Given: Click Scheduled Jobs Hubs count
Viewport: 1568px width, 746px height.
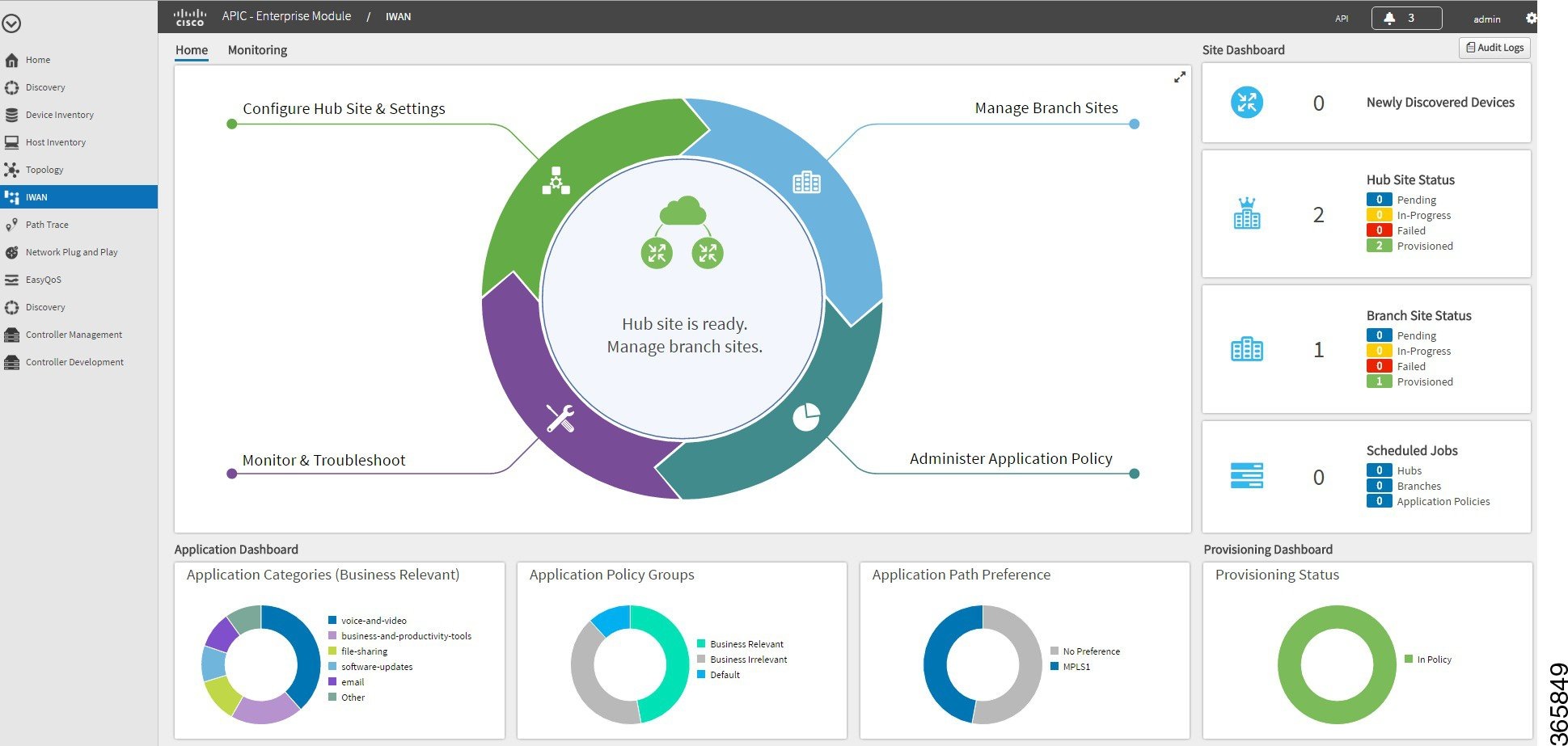Looking at the screenshot, I should coord(1379,470).
